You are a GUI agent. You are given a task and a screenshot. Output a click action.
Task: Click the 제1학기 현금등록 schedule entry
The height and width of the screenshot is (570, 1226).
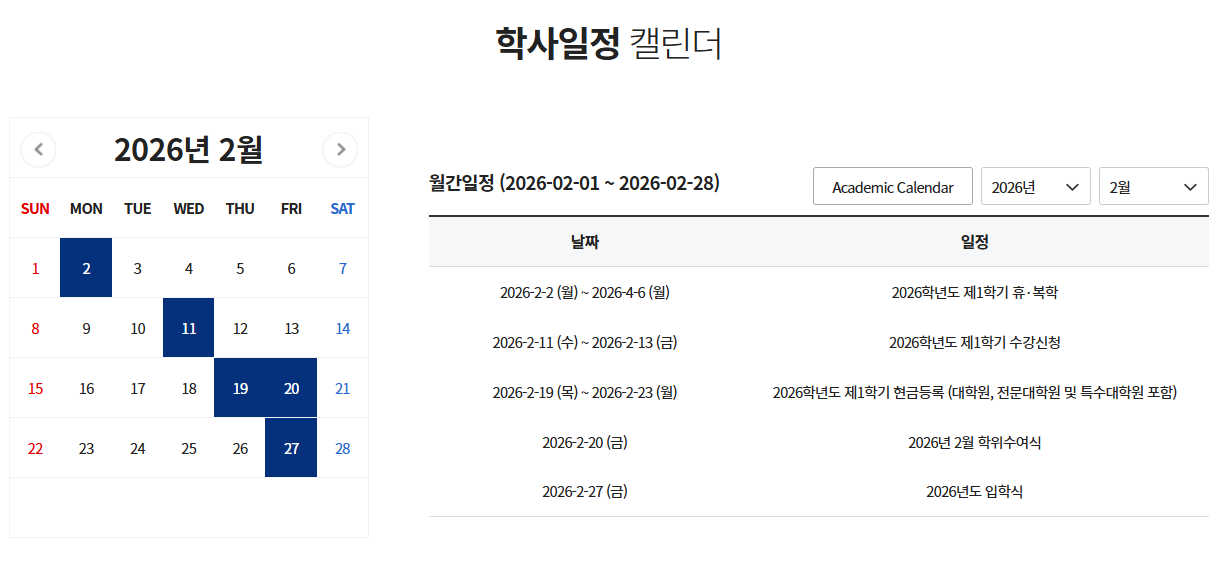tap(974, 393)
